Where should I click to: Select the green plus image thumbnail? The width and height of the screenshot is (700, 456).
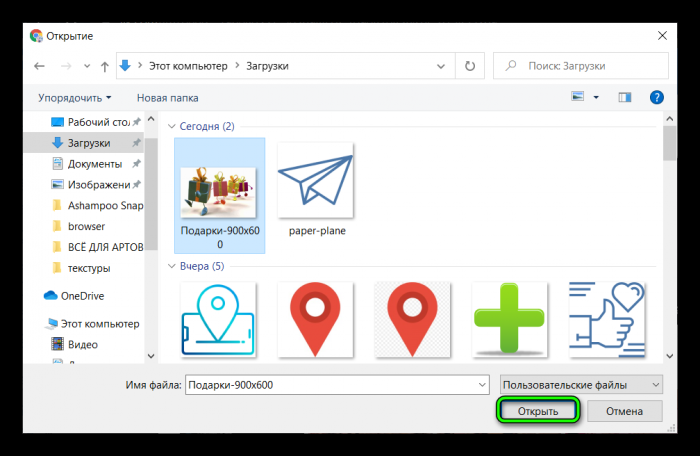pos(509,317)
